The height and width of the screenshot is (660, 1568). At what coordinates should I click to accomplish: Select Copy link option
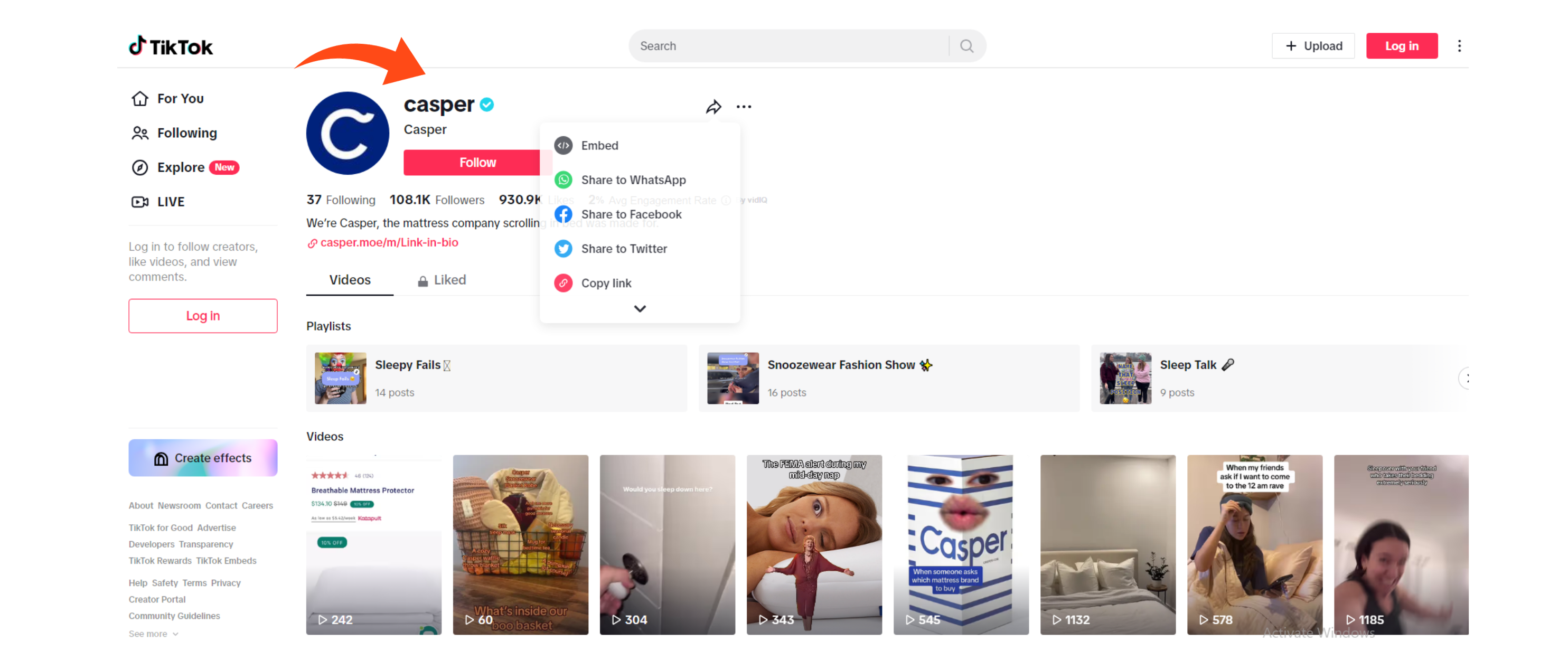pyautogui.click(x=639, y=283)
